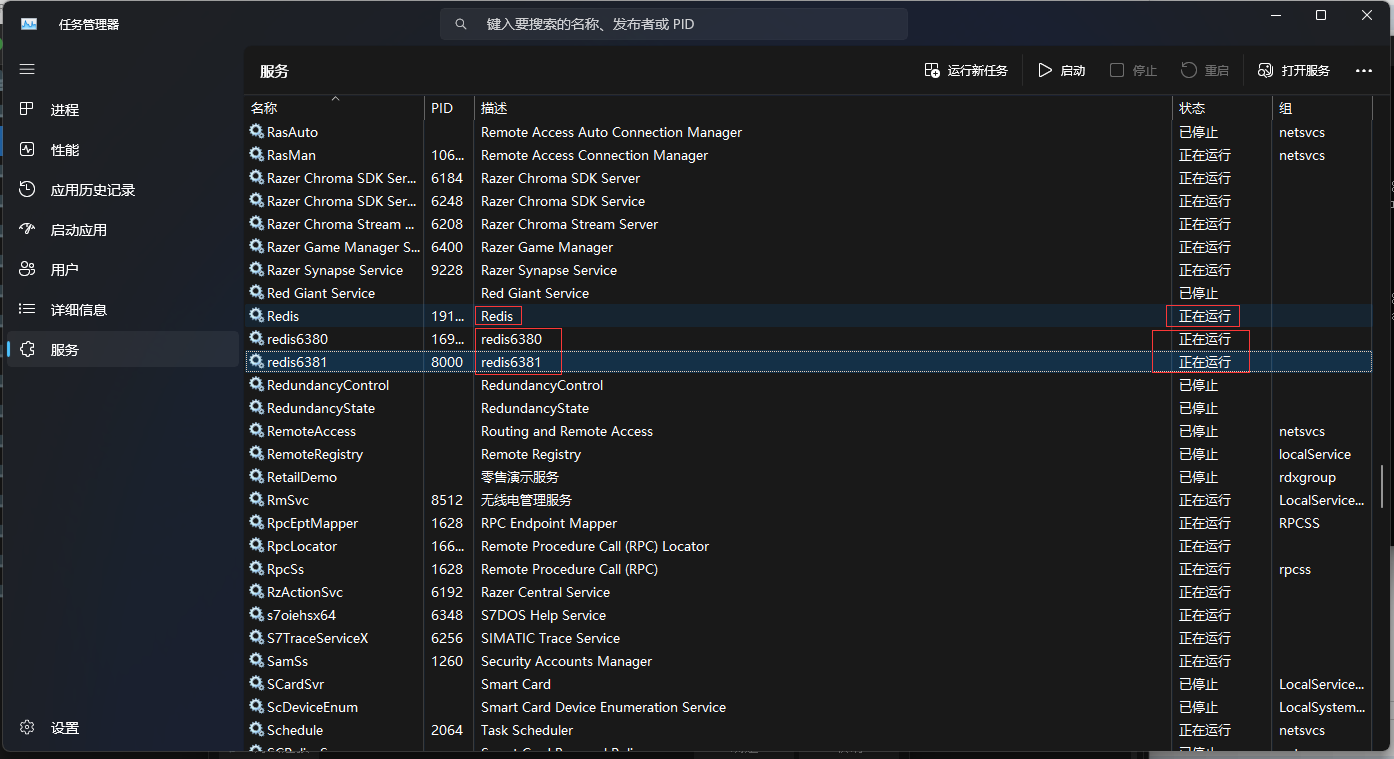Click the Services (服务) sidebar icon

[27, 349]
